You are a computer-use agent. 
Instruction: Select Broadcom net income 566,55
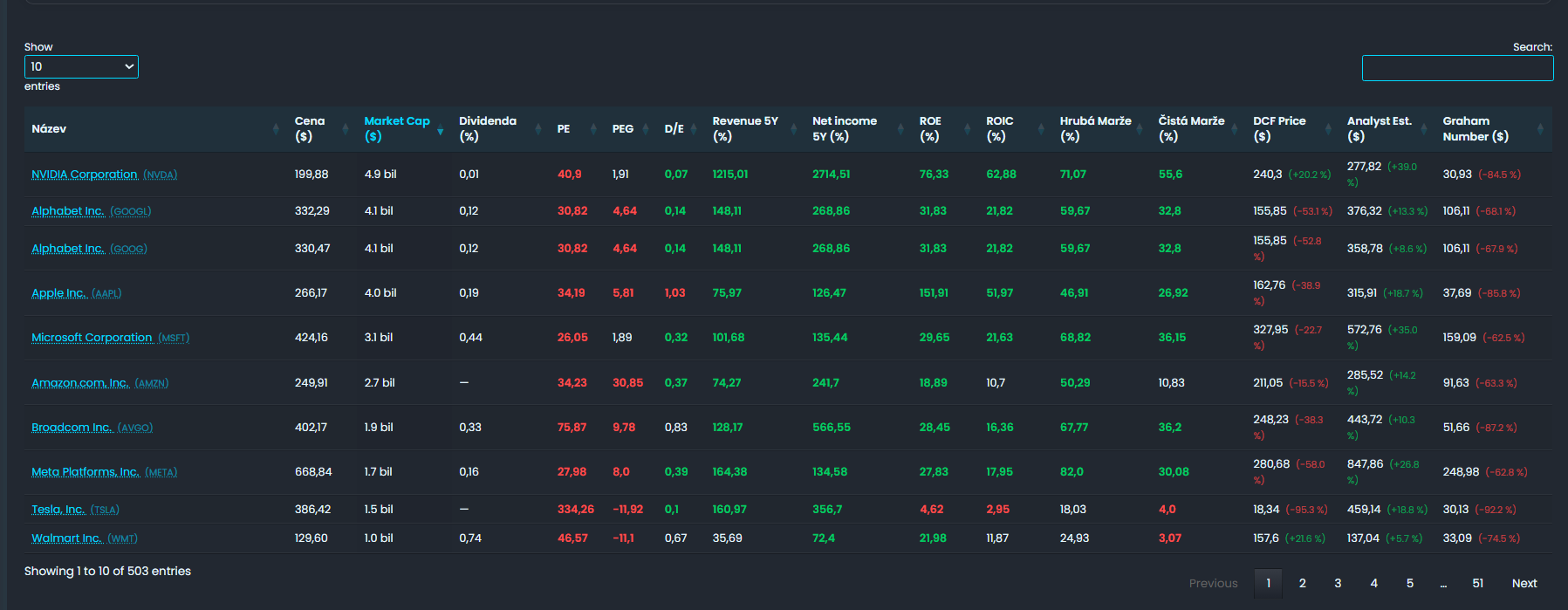[x=831, y=428]
